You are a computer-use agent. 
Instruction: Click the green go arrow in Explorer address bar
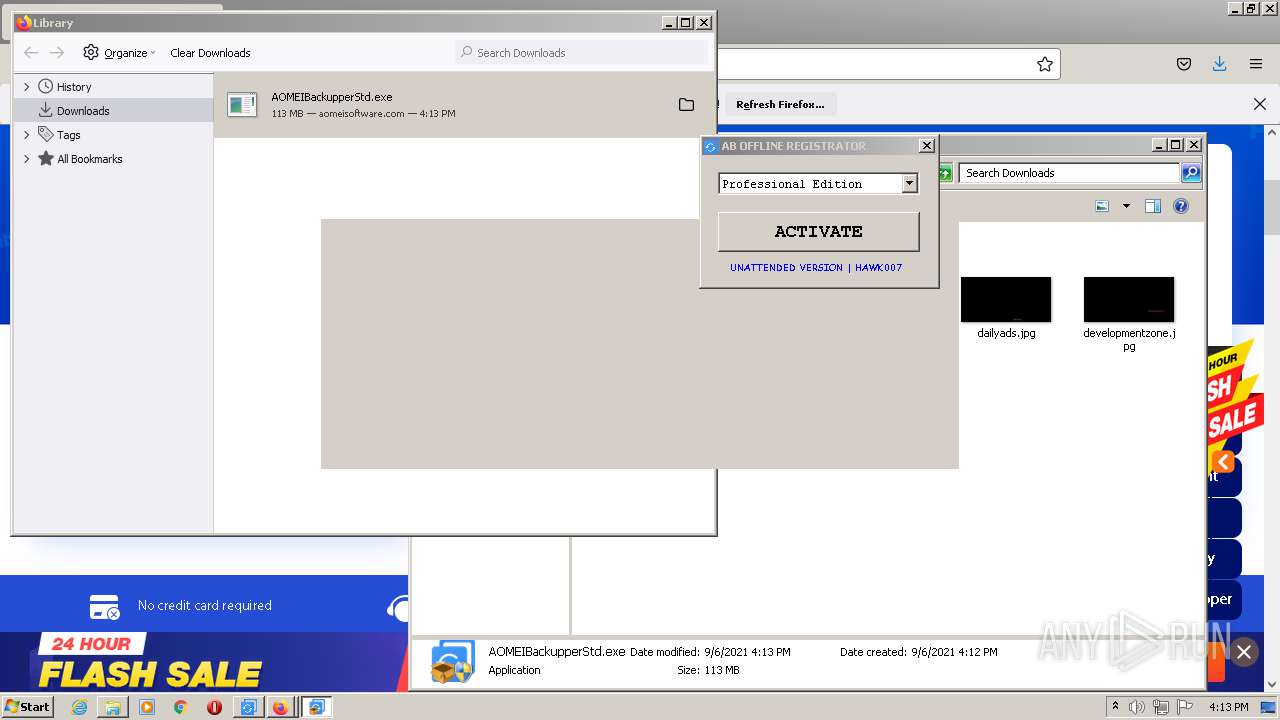click(945, 173)
